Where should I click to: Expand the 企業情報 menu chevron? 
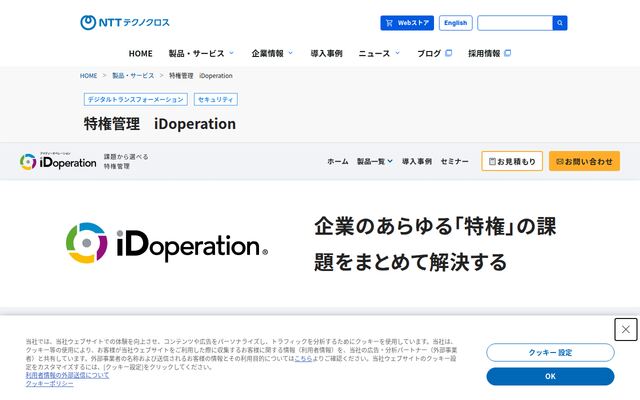291,53
